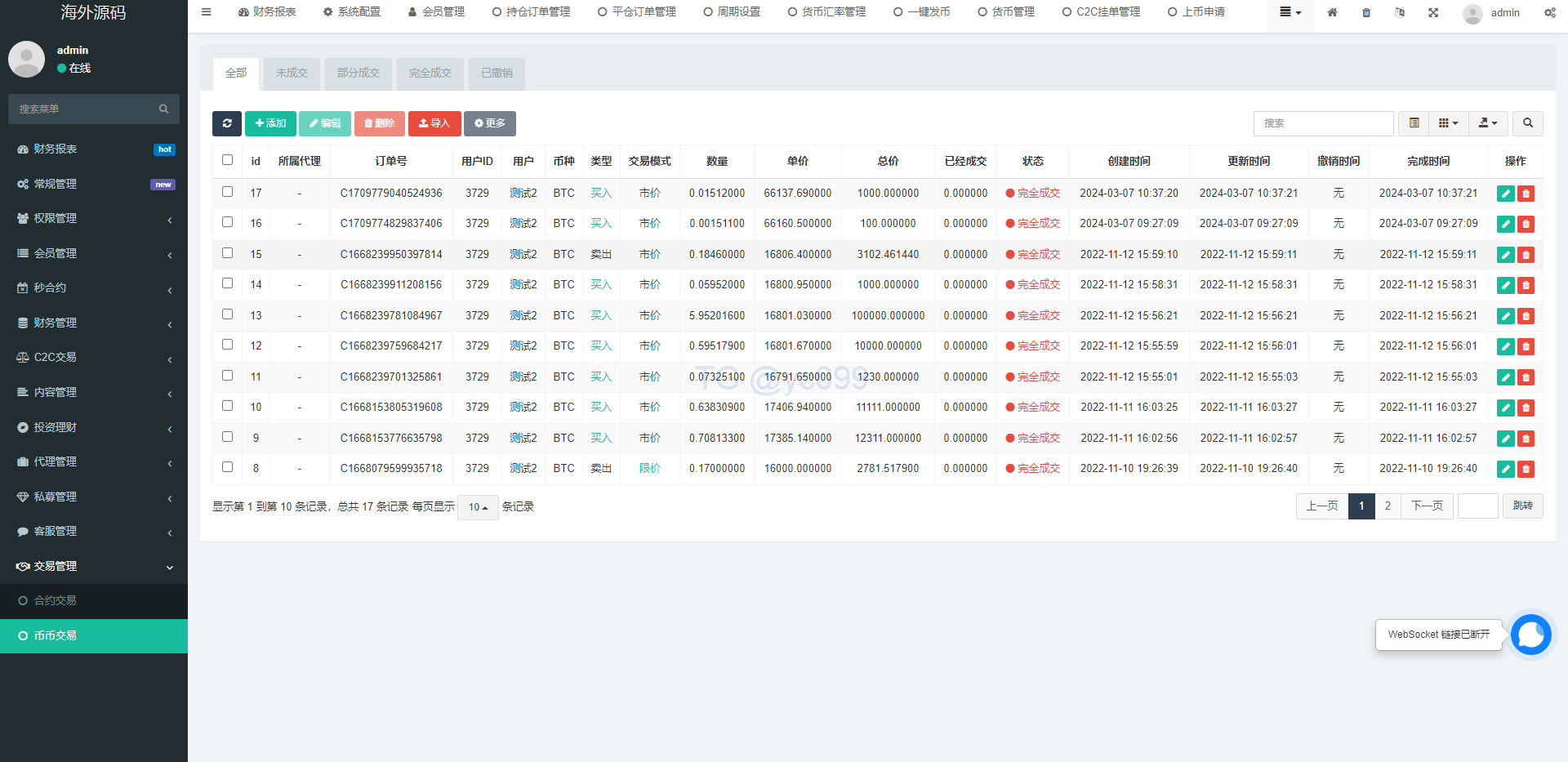Click the green edit icon for order id 17

(x=1505, y=194)
